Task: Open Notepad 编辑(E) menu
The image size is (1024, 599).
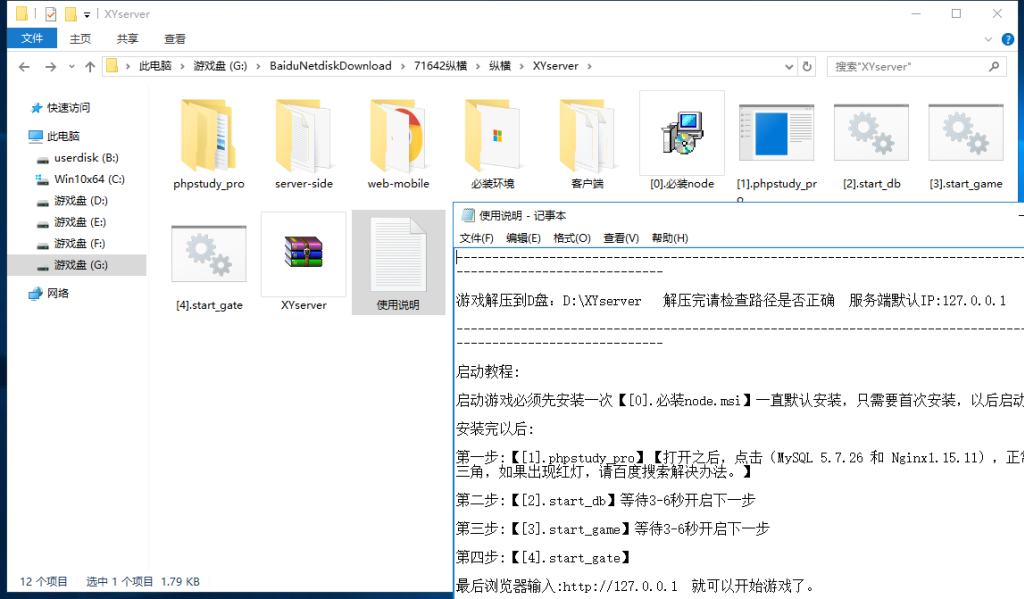Action: pos(523,238)
